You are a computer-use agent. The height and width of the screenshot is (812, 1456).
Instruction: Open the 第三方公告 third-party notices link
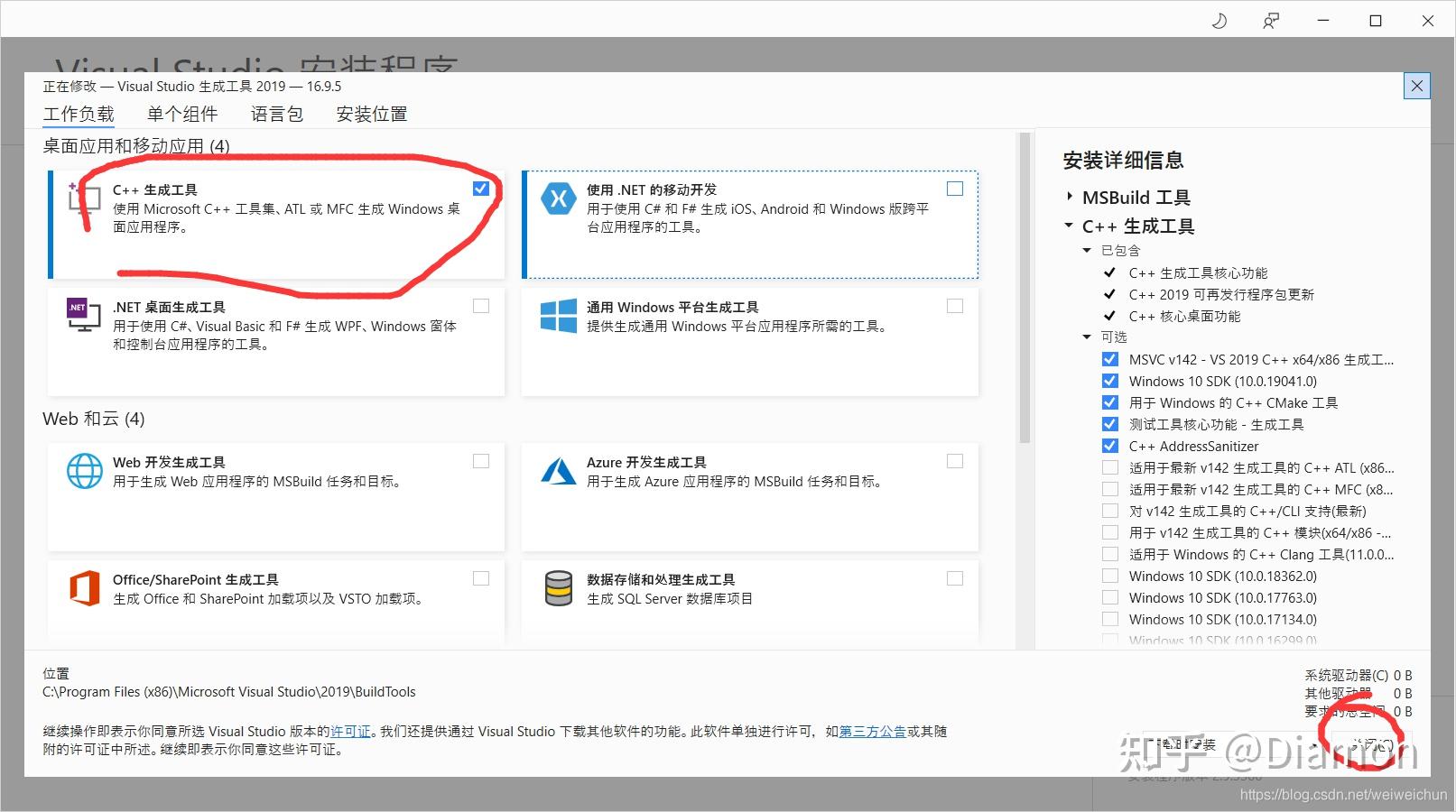pos(873,732)
